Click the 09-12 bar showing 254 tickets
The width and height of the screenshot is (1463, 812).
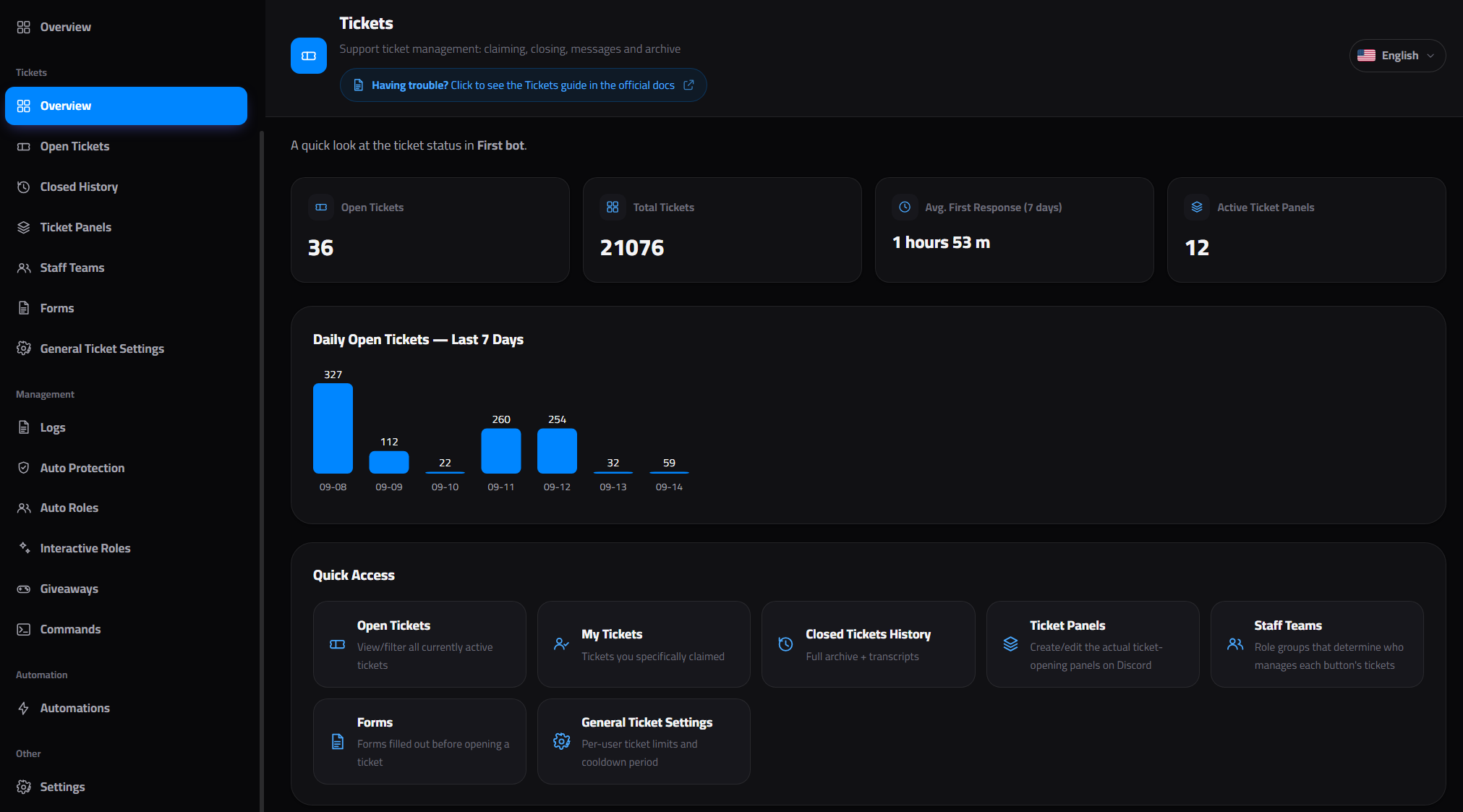557,451
